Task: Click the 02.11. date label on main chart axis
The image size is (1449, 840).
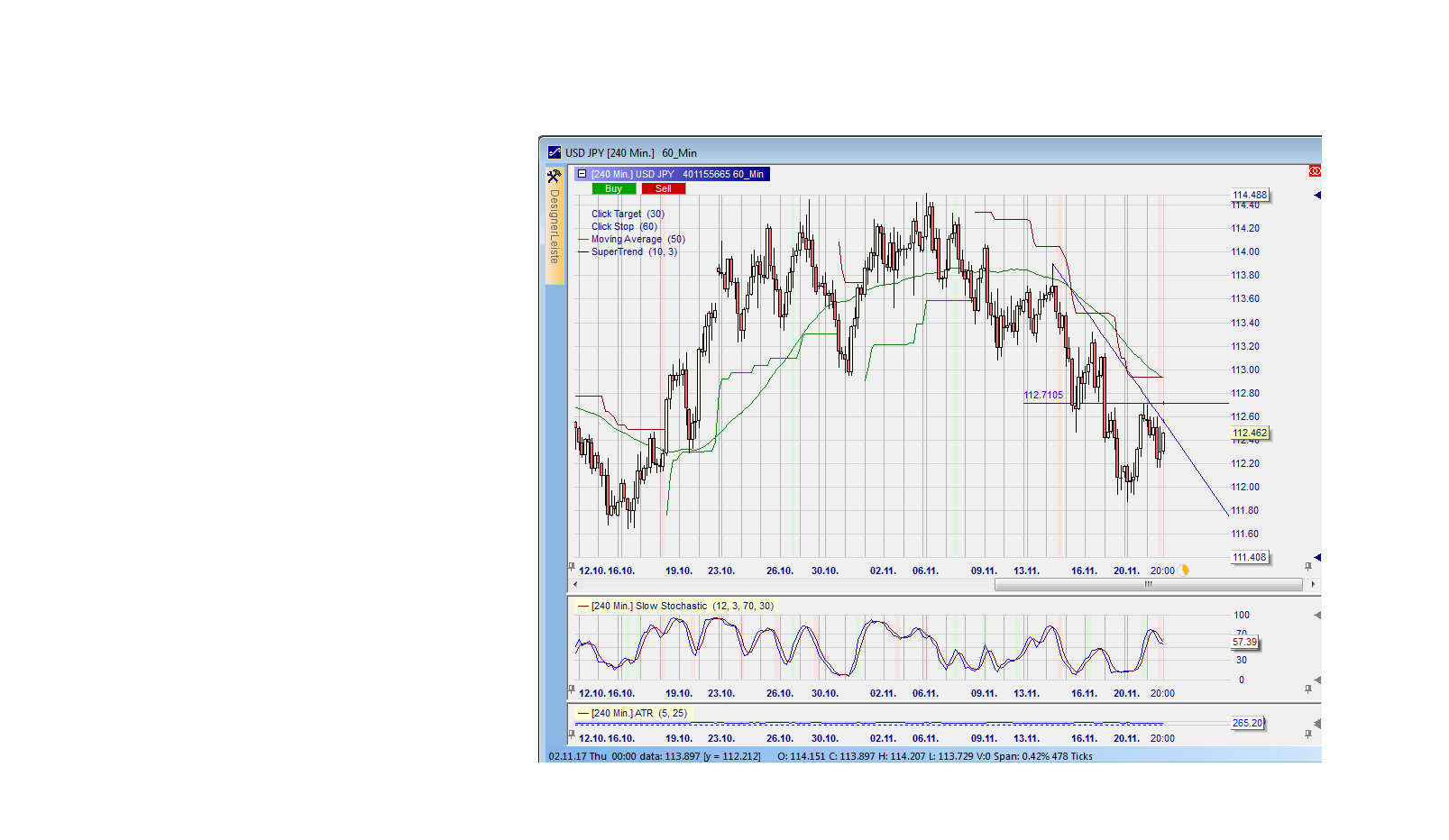Action: point(883,571)
